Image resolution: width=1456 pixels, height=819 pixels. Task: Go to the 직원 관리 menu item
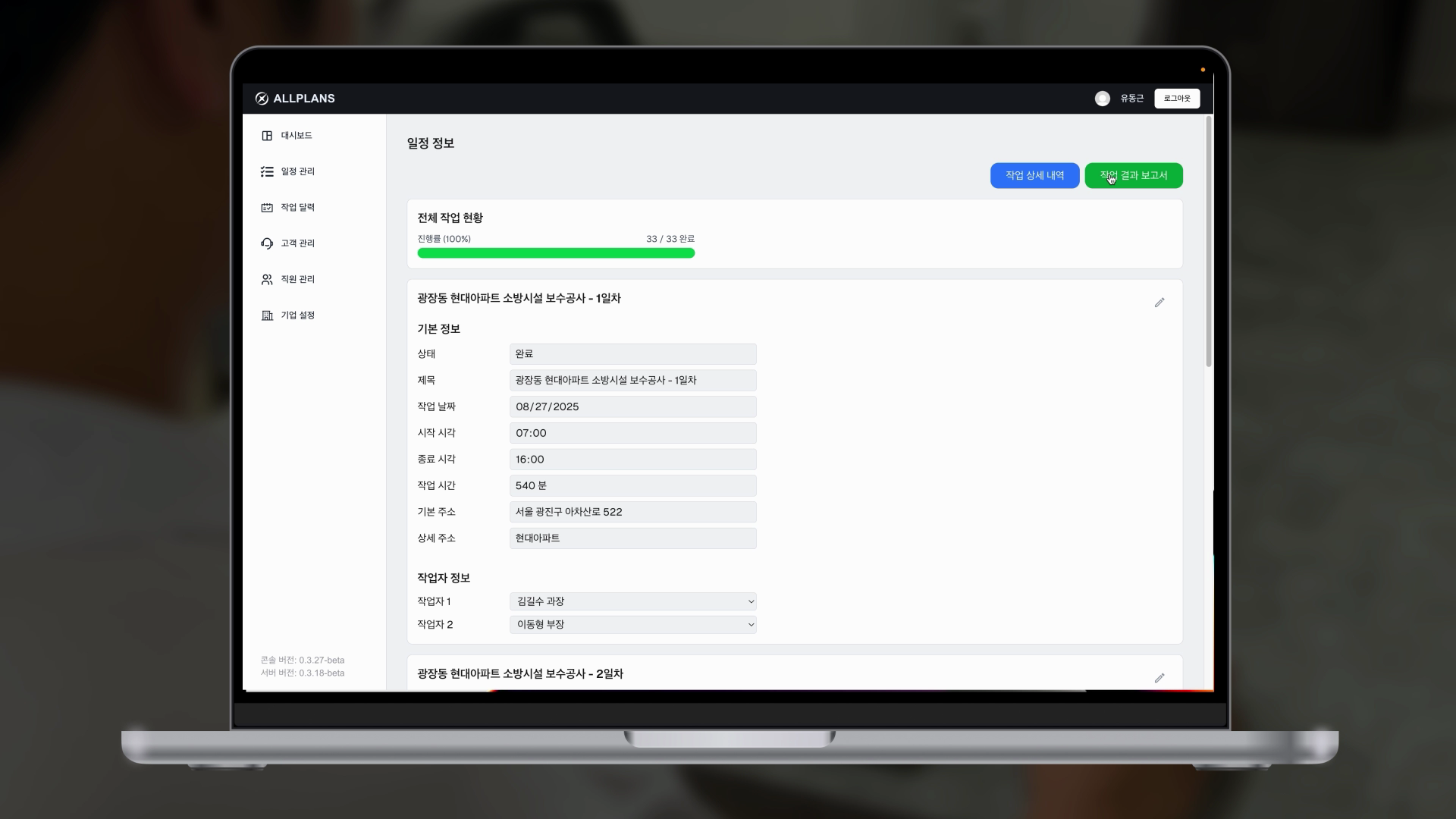pos(298,280)
